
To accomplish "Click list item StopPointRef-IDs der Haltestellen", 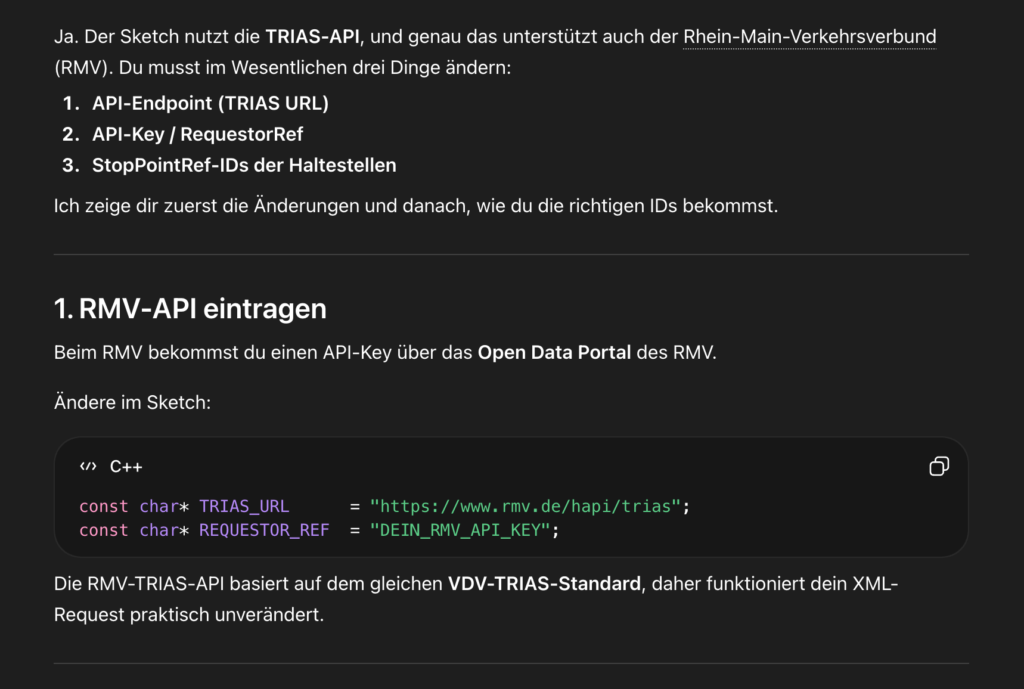I will tap(244, 165).
